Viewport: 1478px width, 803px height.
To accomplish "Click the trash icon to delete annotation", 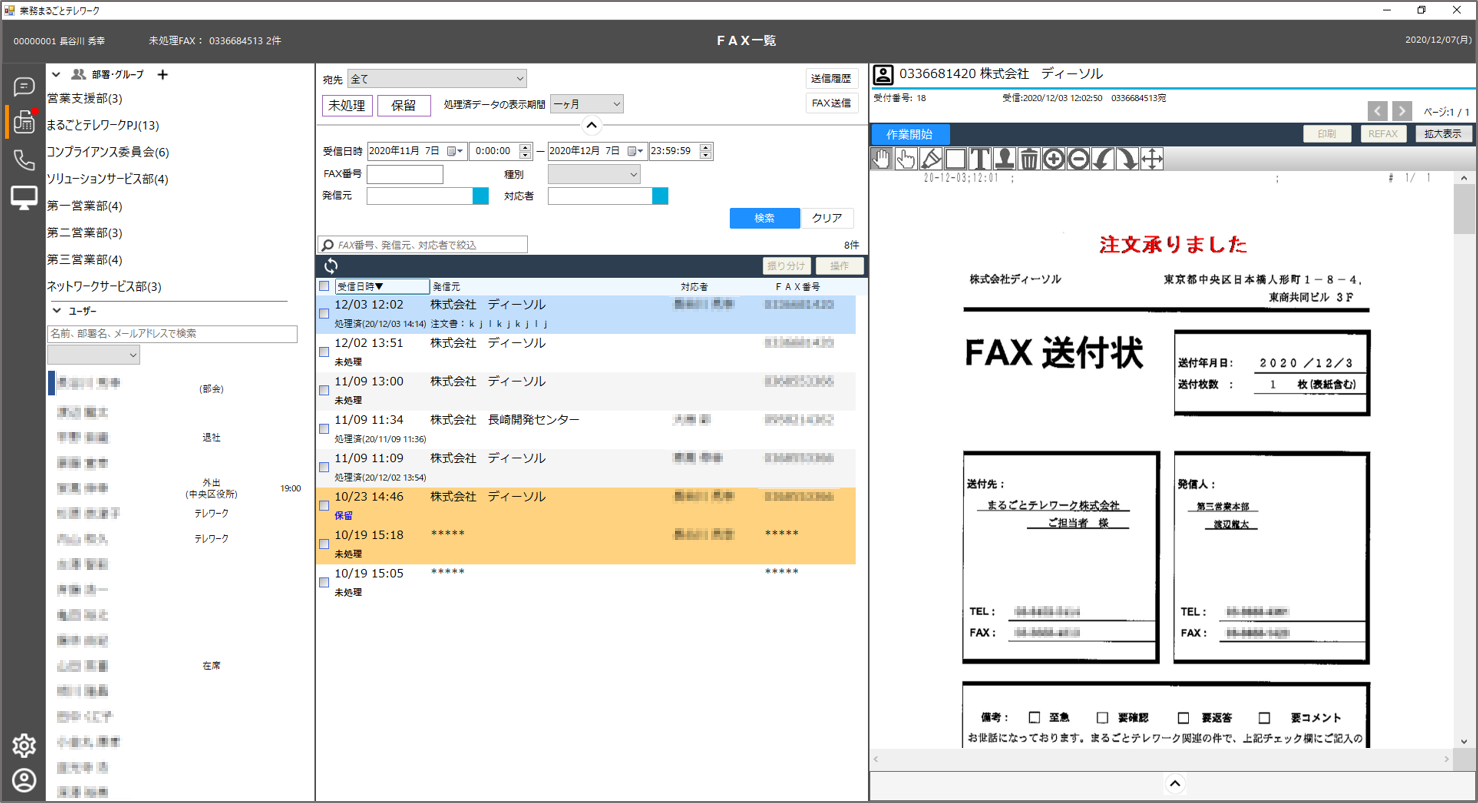I will (1028, 158).
